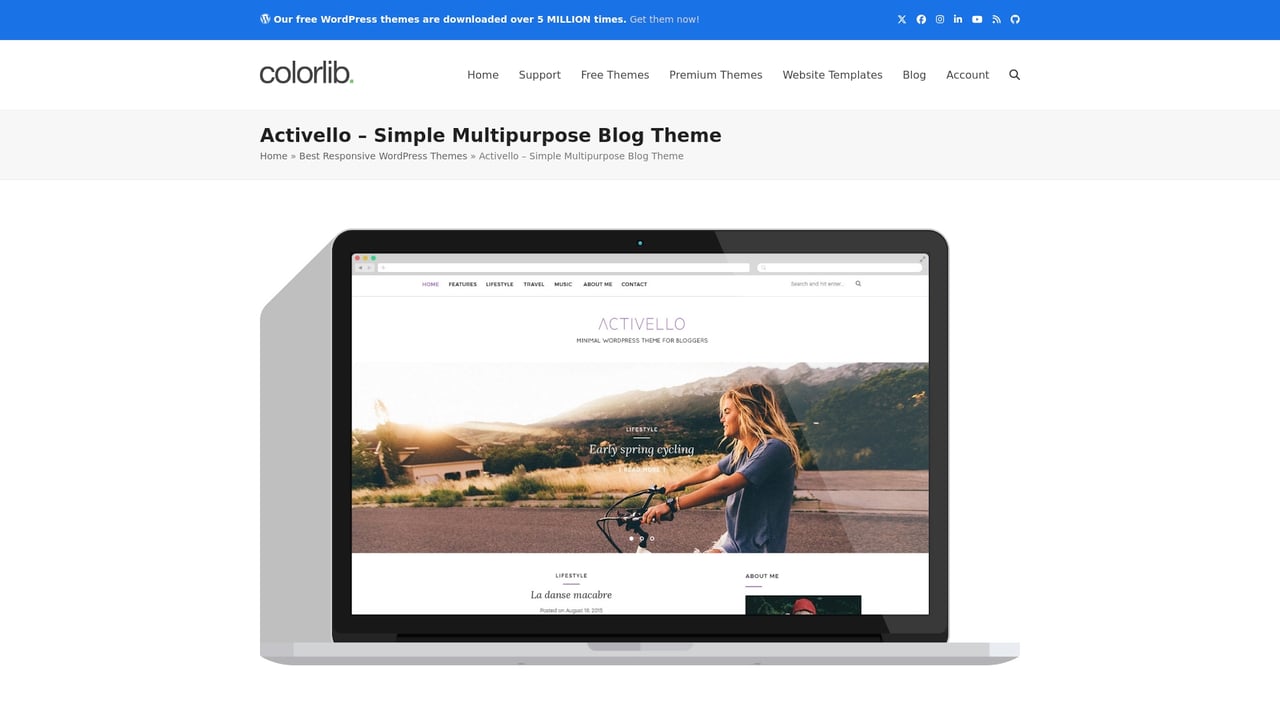
Task: Open the Website Templates menu
Action: [x=832, y=74]
